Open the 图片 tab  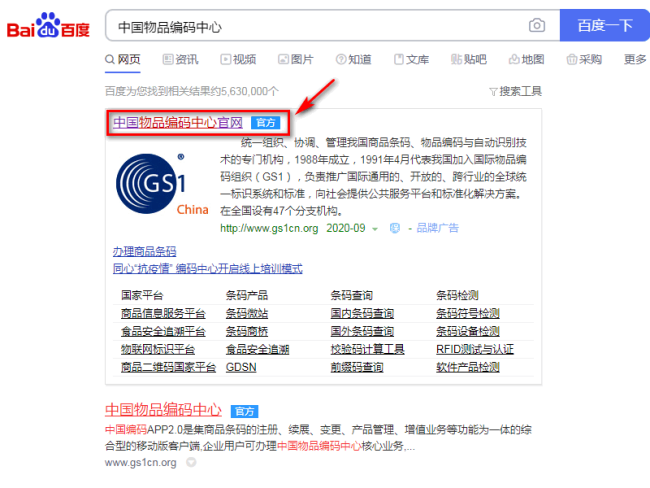point(296,59)
